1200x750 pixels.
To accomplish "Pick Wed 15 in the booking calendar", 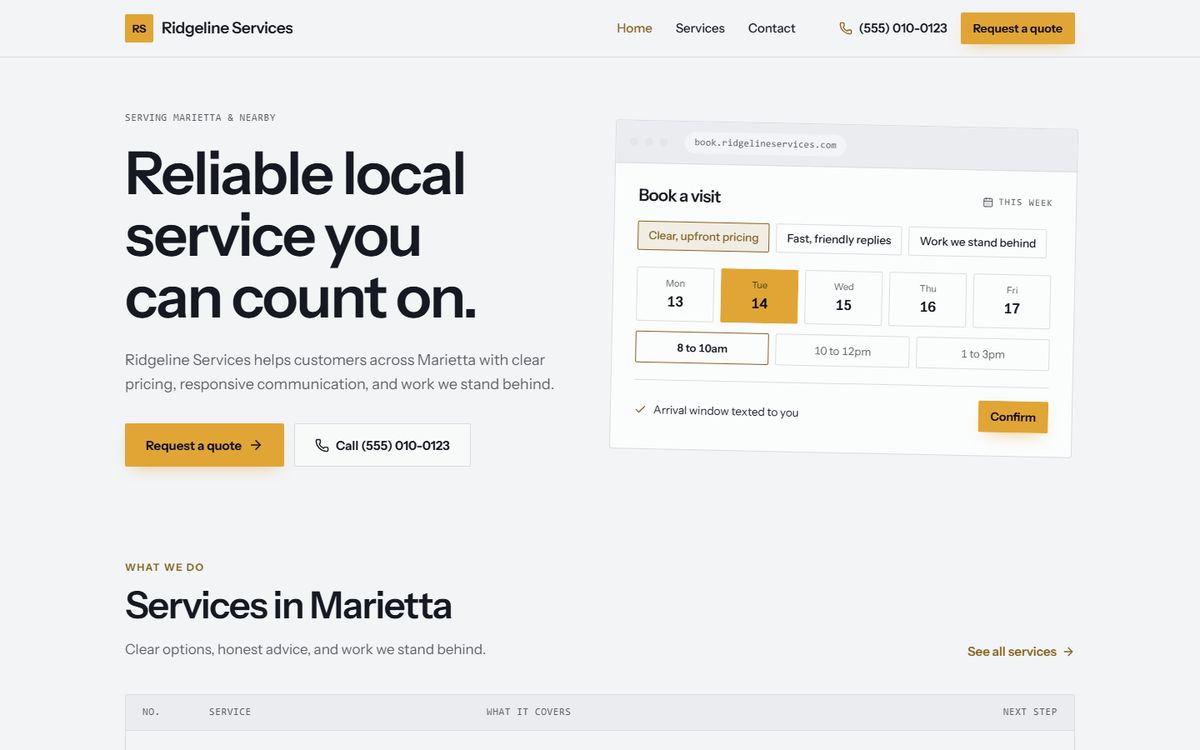I will (x=844, y=298).
